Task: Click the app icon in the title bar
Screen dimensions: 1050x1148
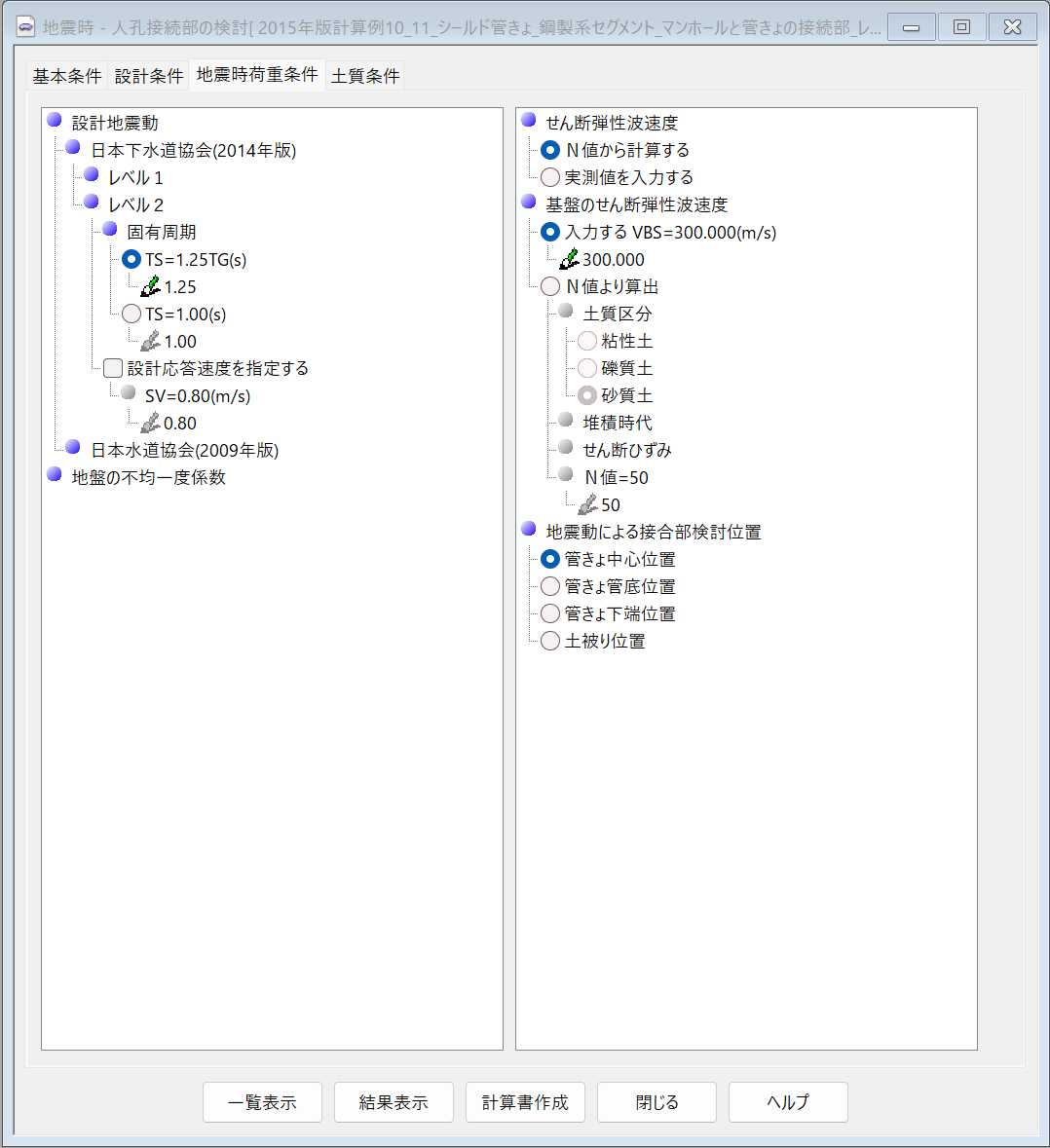Action: [x=26, y=28]
